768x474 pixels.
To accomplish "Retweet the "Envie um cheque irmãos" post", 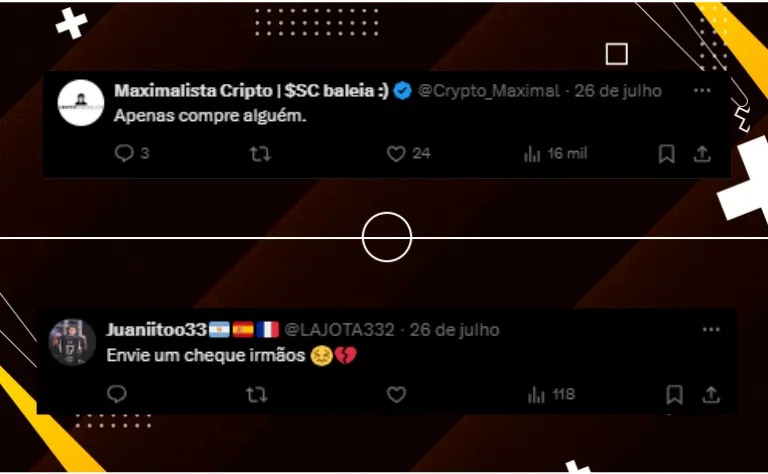I will 256,395.
